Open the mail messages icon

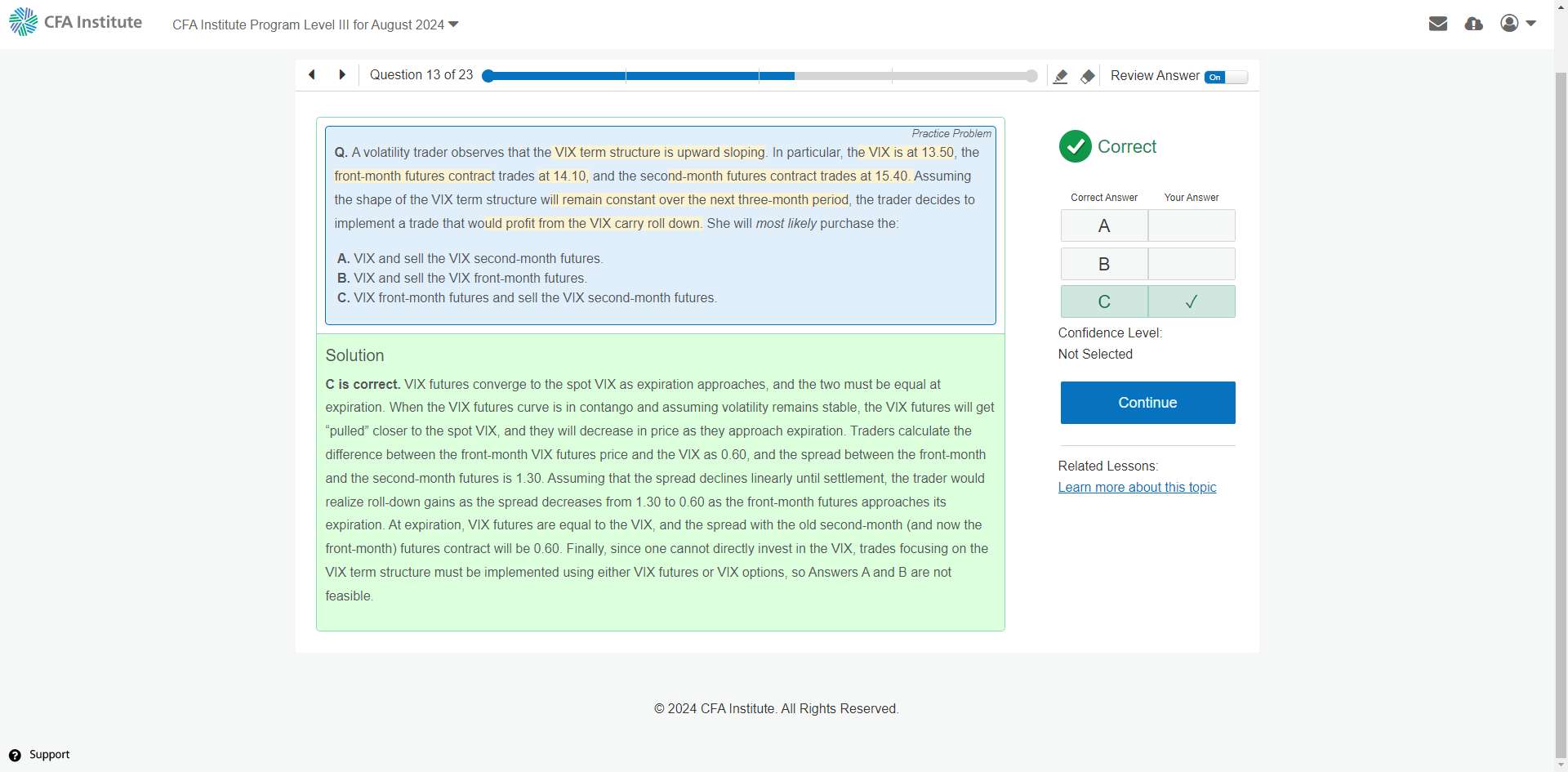coord(1438,24)
